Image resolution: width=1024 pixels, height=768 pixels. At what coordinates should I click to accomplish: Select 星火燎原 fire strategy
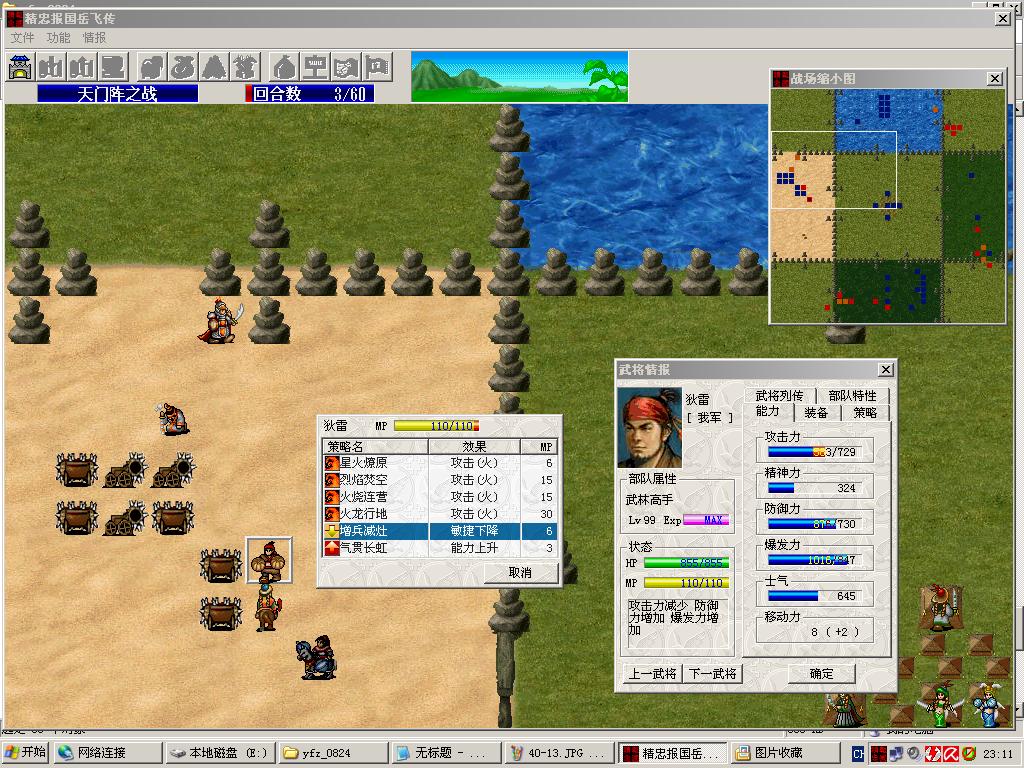tap(440, 462)
